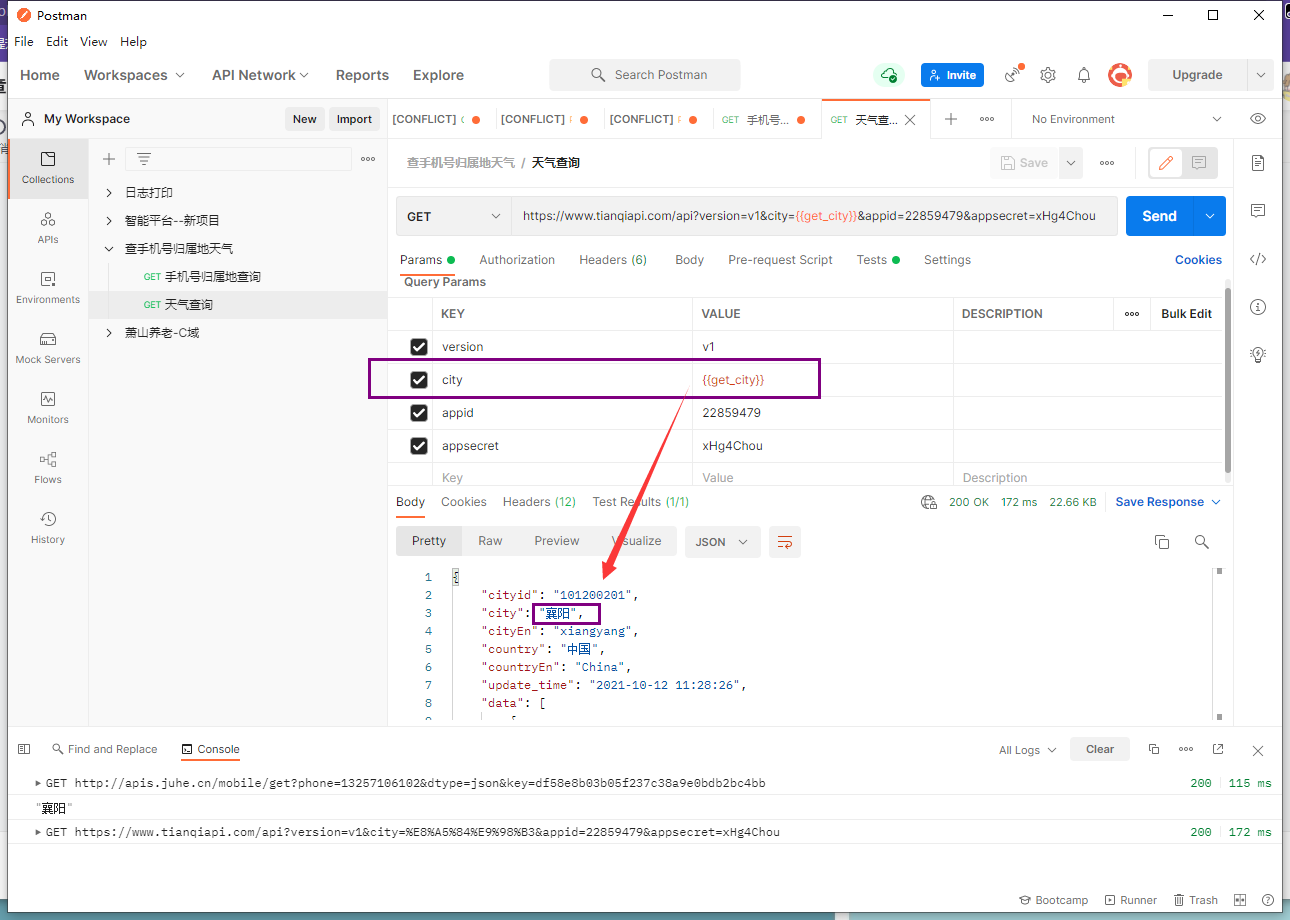Collapse the 查手机号归属地天气 collection
This screenshot has height=920, width=1290.
109,249
